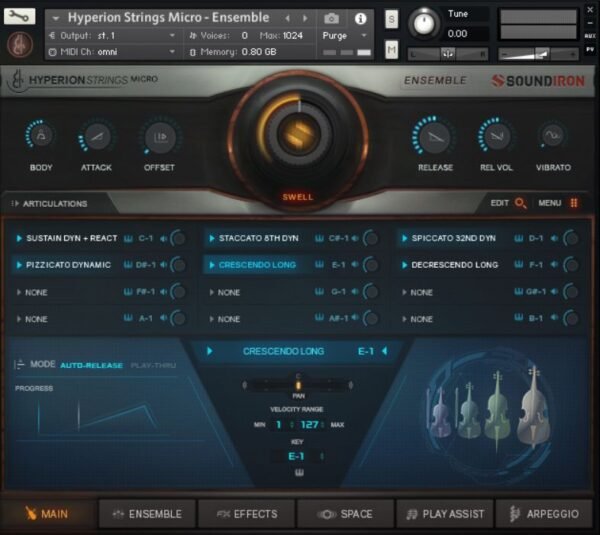Click keyboard icon for Sustain Dyn + React
This screenshot has width=600, height=535.
click(x=128, y=238)
